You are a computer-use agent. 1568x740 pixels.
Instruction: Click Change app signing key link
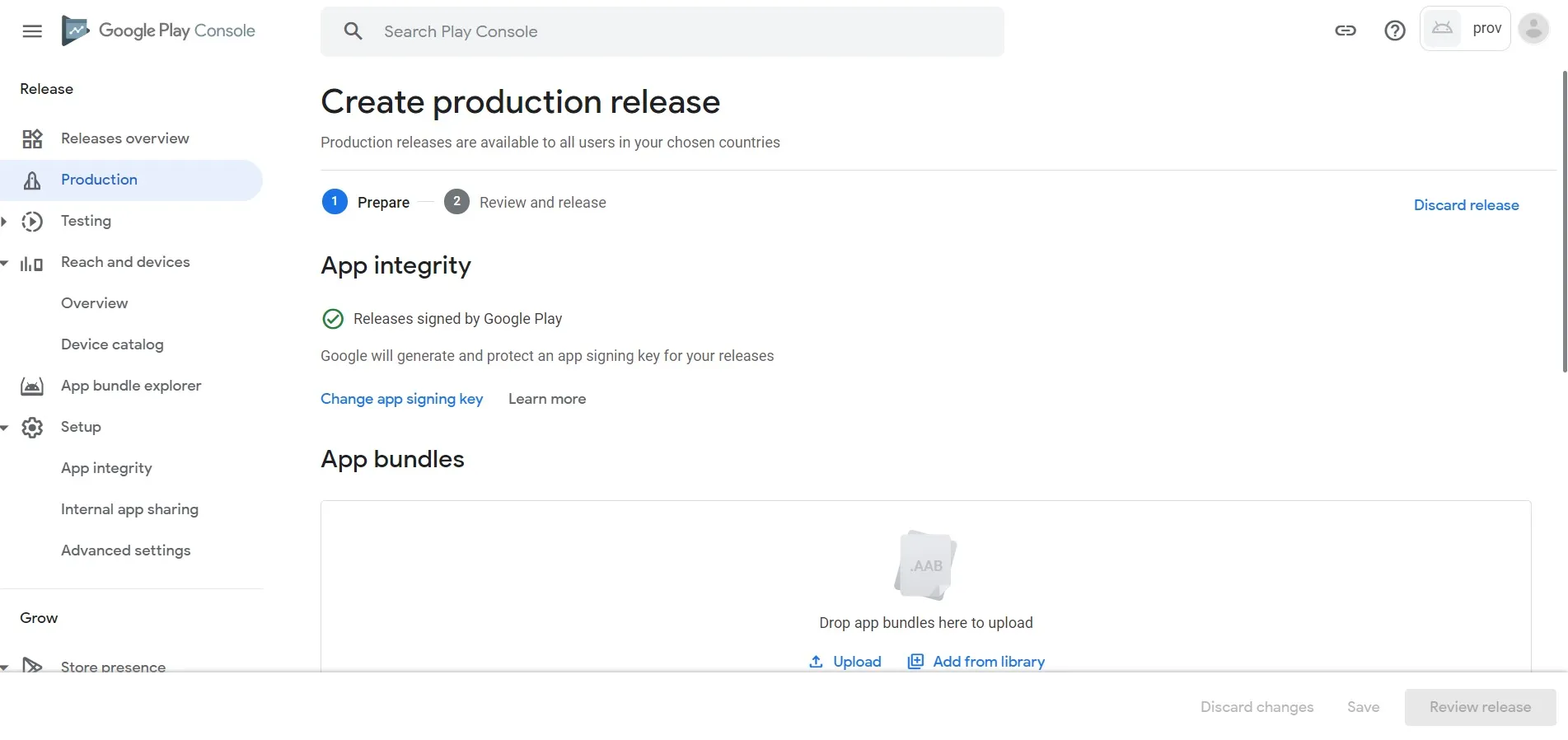pyautogui.click(x=401, y=399)
